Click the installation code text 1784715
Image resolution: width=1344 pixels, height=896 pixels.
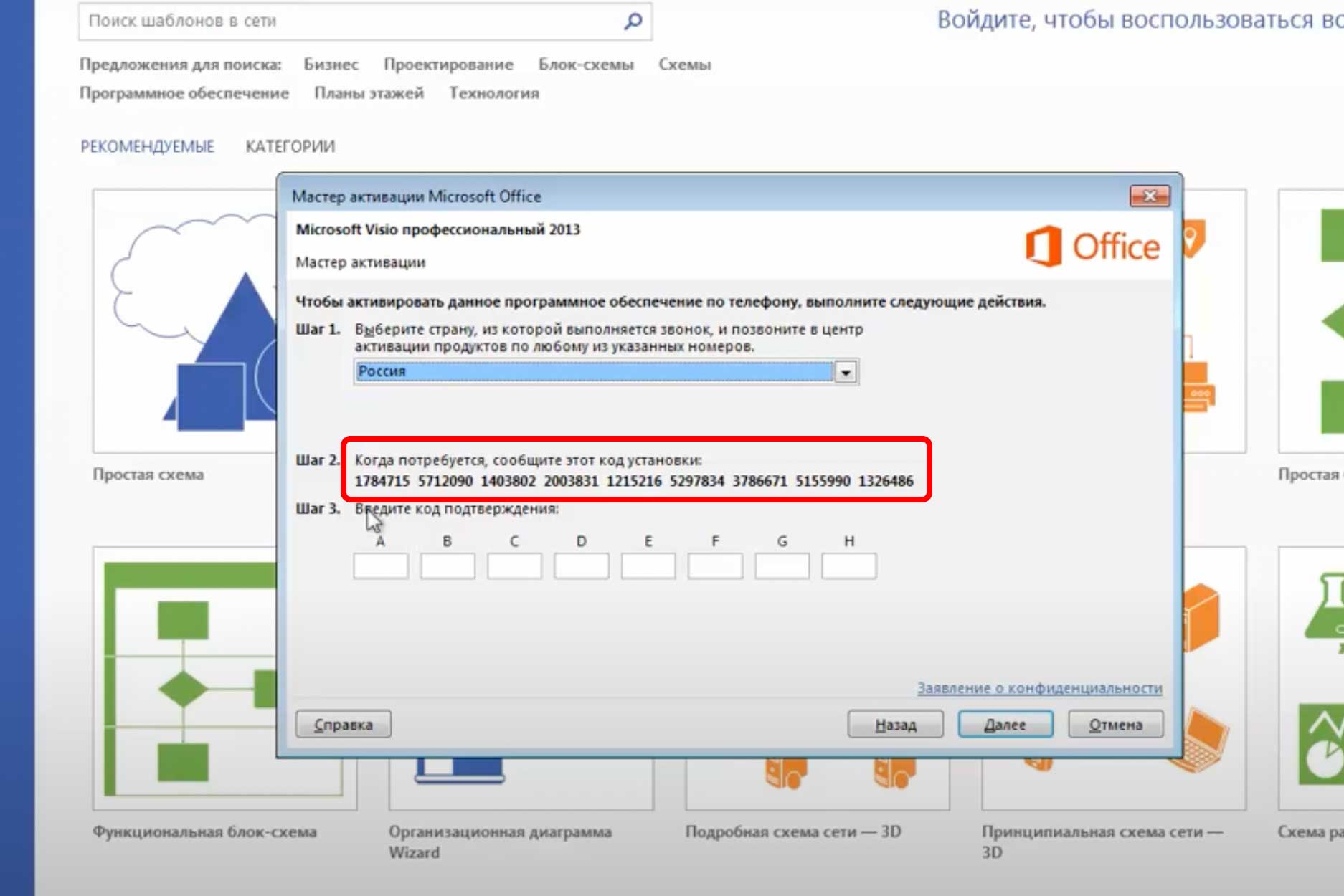click(382, 481)
